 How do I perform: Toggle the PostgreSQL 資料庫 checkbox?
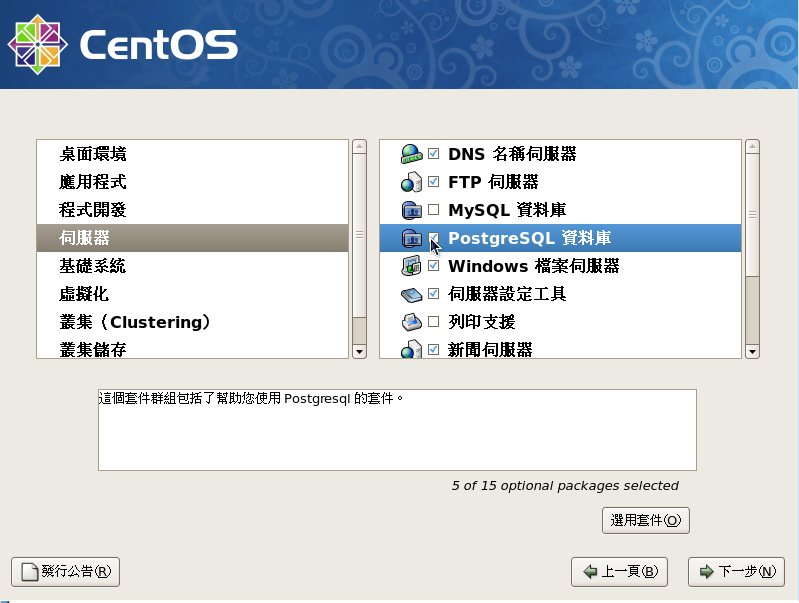434,238
